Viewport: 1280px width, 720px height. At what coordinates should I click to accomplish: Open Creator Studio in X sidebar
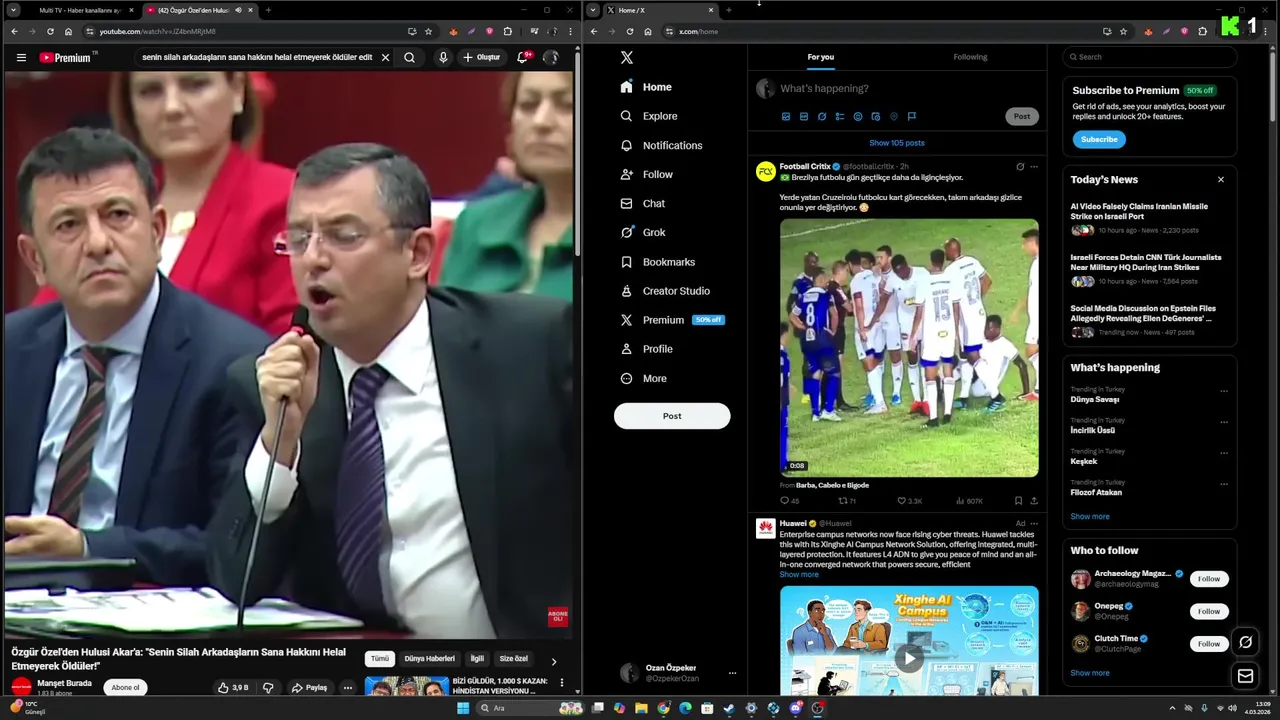click(x=665, y=291)
